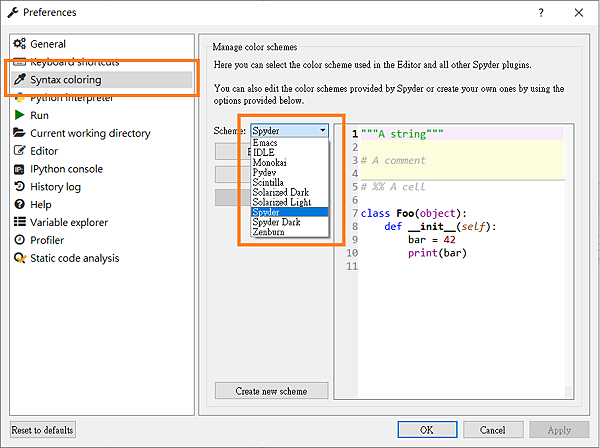Viewport: 600px width, 448px height.
Task: Select the Scintilla scheme option
Action: (x=290, y=182)
